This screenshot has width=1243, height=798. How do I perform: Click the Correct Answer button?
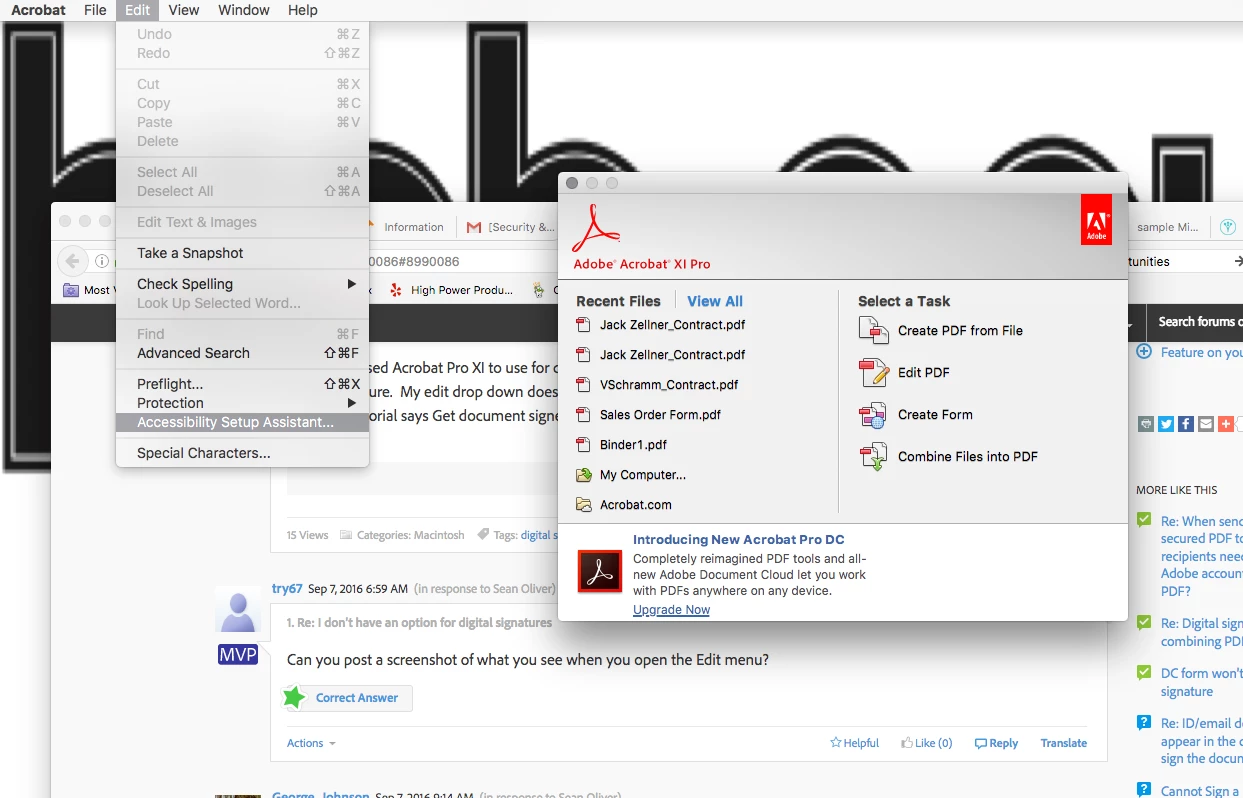(348, 698)
